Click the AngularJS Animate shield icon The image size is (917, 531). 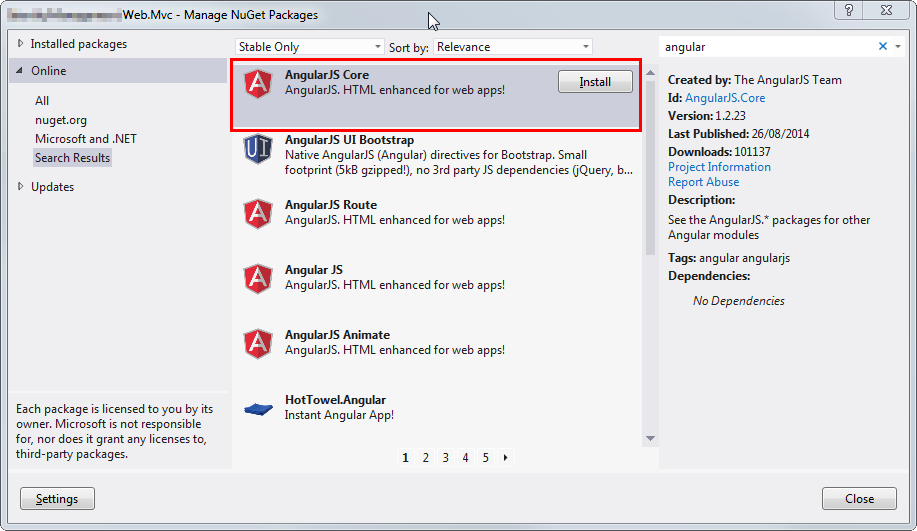(x=258, y=343)
